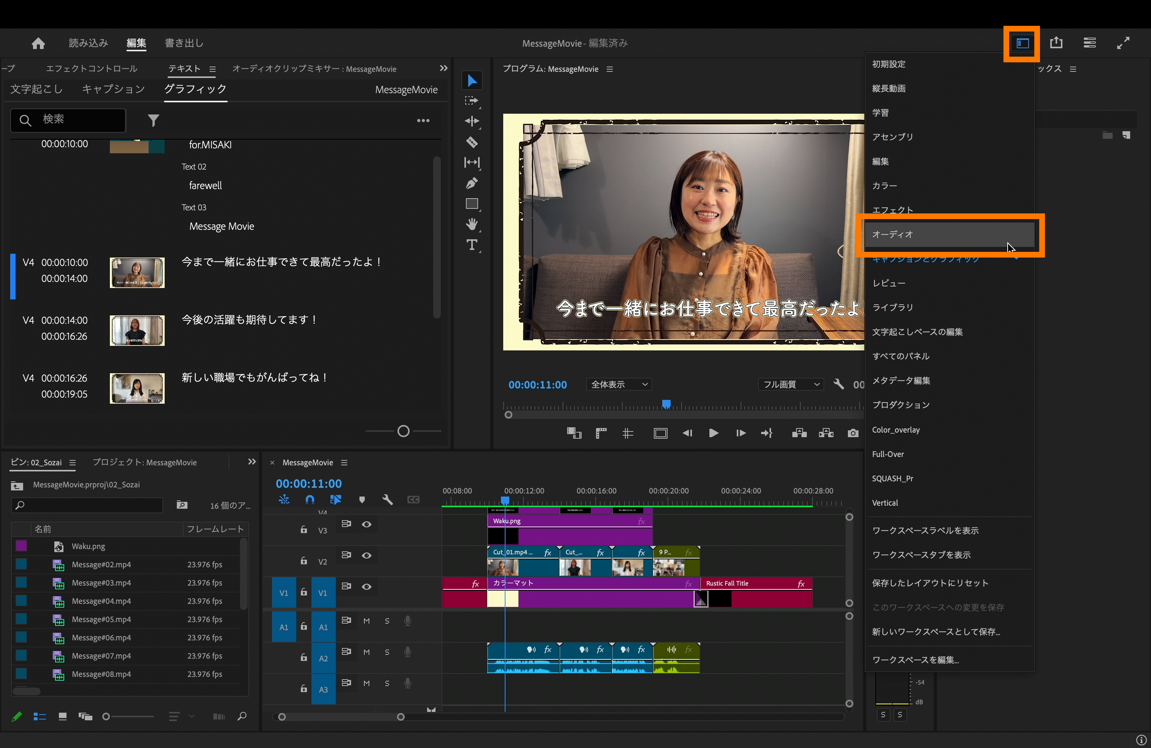
Task: Click the Export Frame camera icon
Action: point(853,433)
